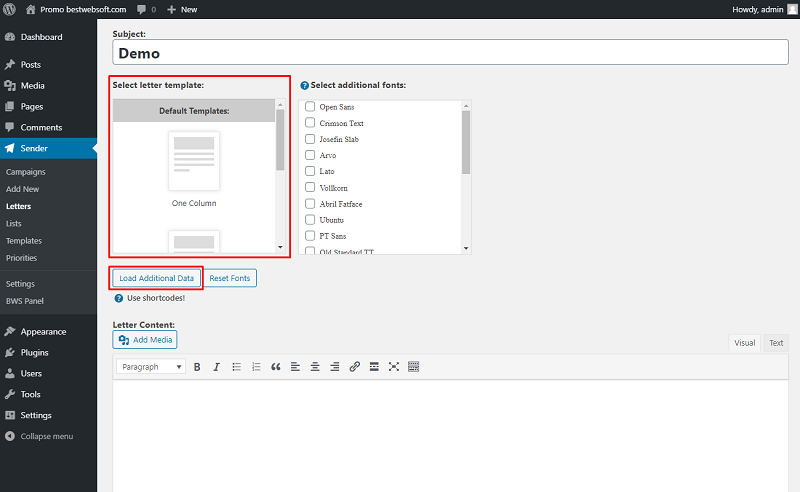
Task: Check the Crimson Text font checkbox
Action: (x=310, y=122)
